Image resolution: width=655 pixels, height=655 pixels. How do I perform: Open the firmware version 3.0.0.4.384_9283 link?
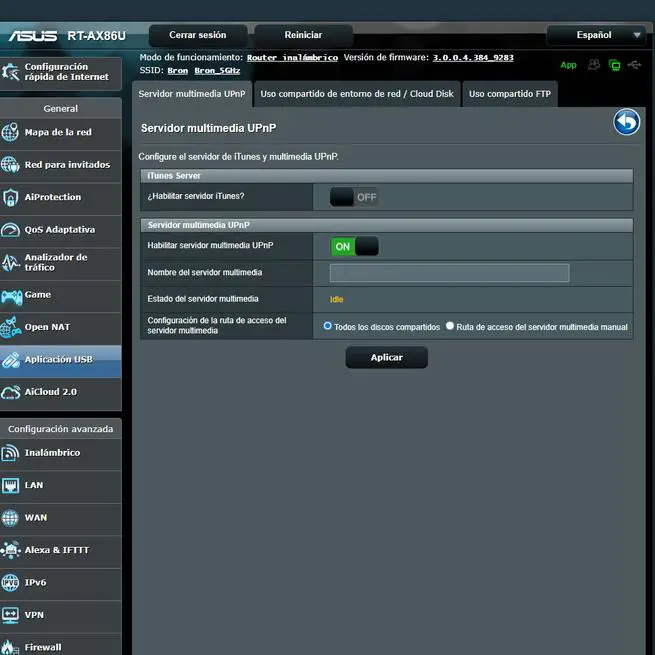point(473,58)
